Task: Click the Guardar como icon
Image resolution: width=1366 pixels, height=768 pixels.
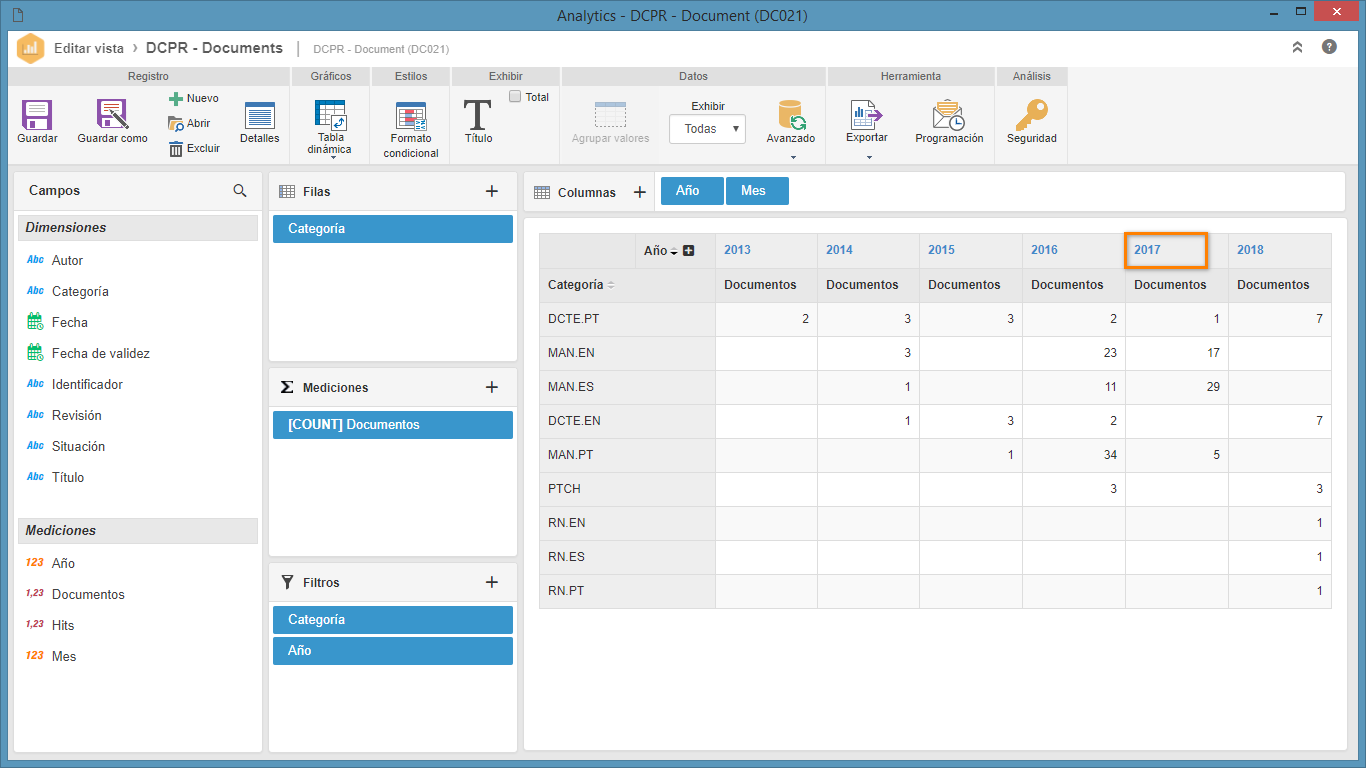Action: click(112, 115)
